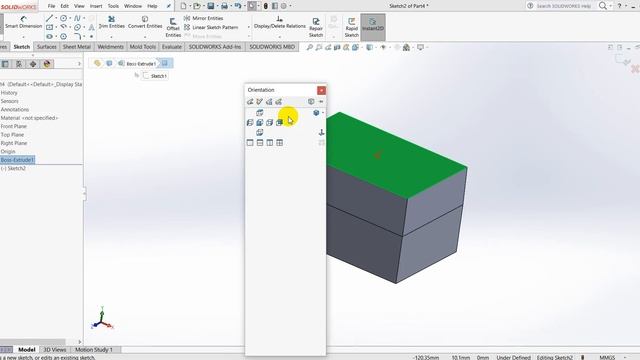Select the Top view cube in Orientation panel
Viewport: 640px width, 360px height.
pyautogui.click(x=260, y=113)
